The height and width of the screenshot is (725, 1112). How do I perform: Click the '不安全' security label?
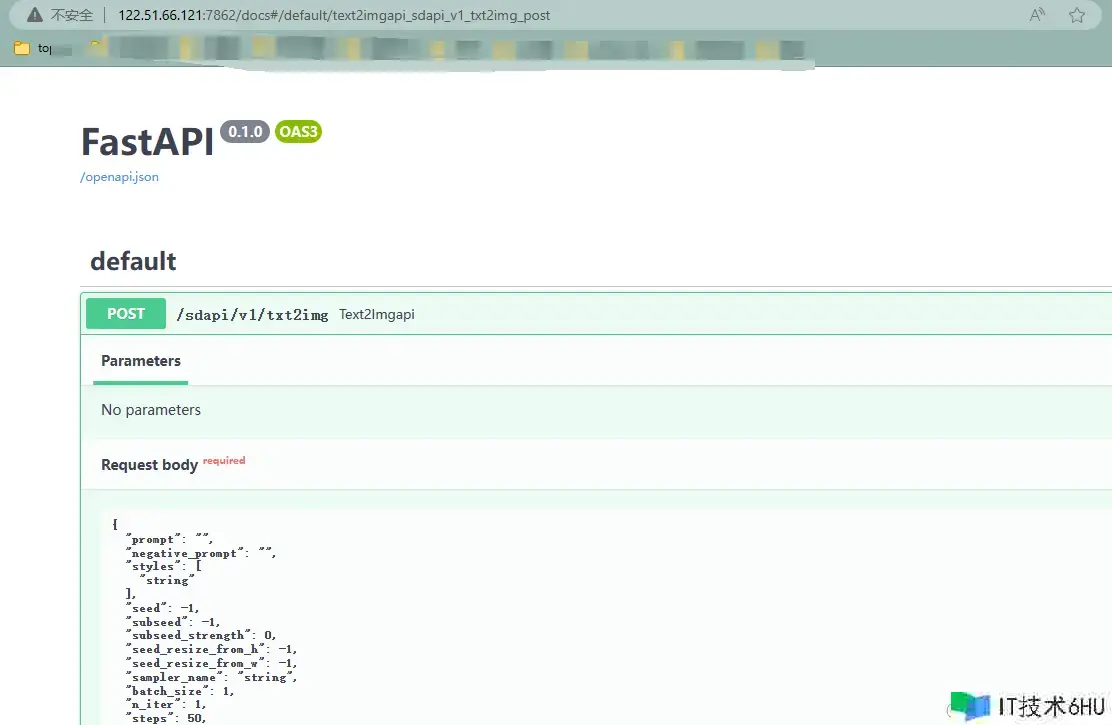[x=72, y=15]
